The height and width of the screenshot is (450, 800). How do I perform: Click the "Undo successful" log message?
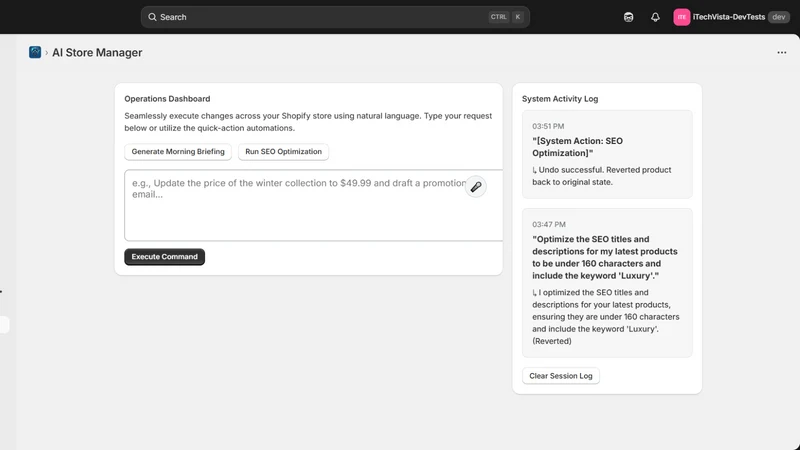[x=602, y=176]
